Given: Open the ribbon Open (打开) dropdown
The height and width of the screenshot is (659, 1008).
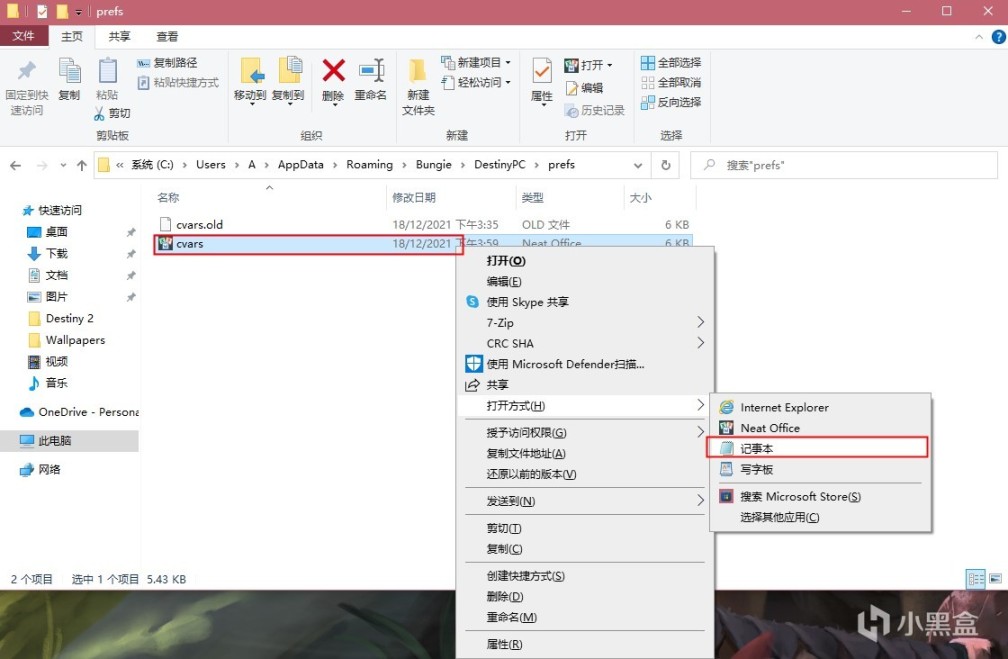Looking at the screenshot, I should [588, 65].
